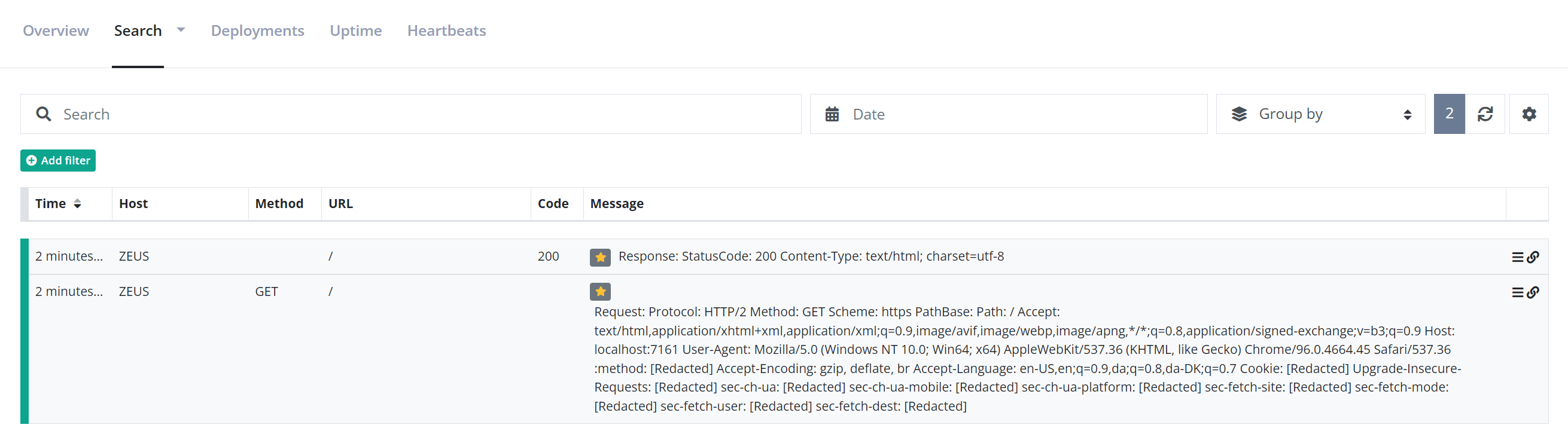Click the permalink icon on the GET row
The height and width of the screenshot is (443, 1568).
(x=1533, y=293)
